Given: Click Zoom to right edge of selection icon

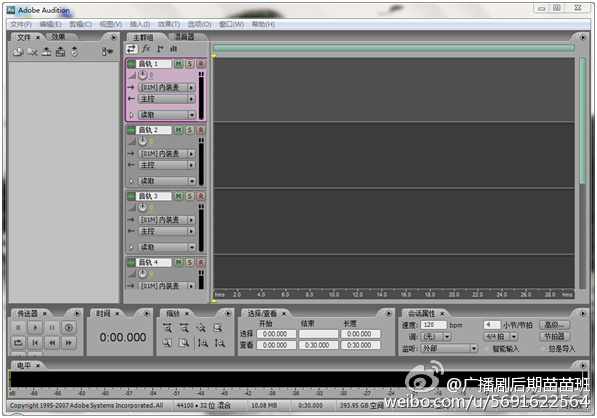Looking at the screenshot, I should click(x=184, y=343).
